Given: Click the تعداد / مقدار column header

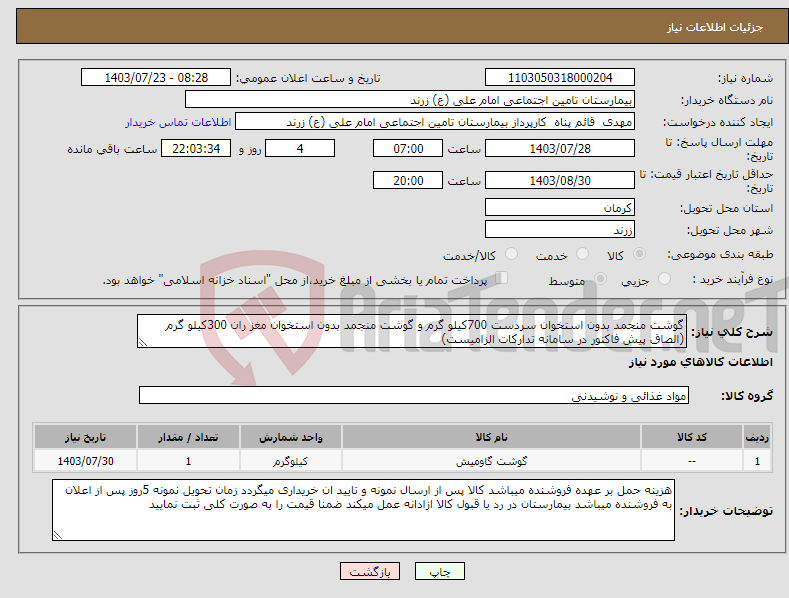Looking at the screenshot, I should click(188, 437).
